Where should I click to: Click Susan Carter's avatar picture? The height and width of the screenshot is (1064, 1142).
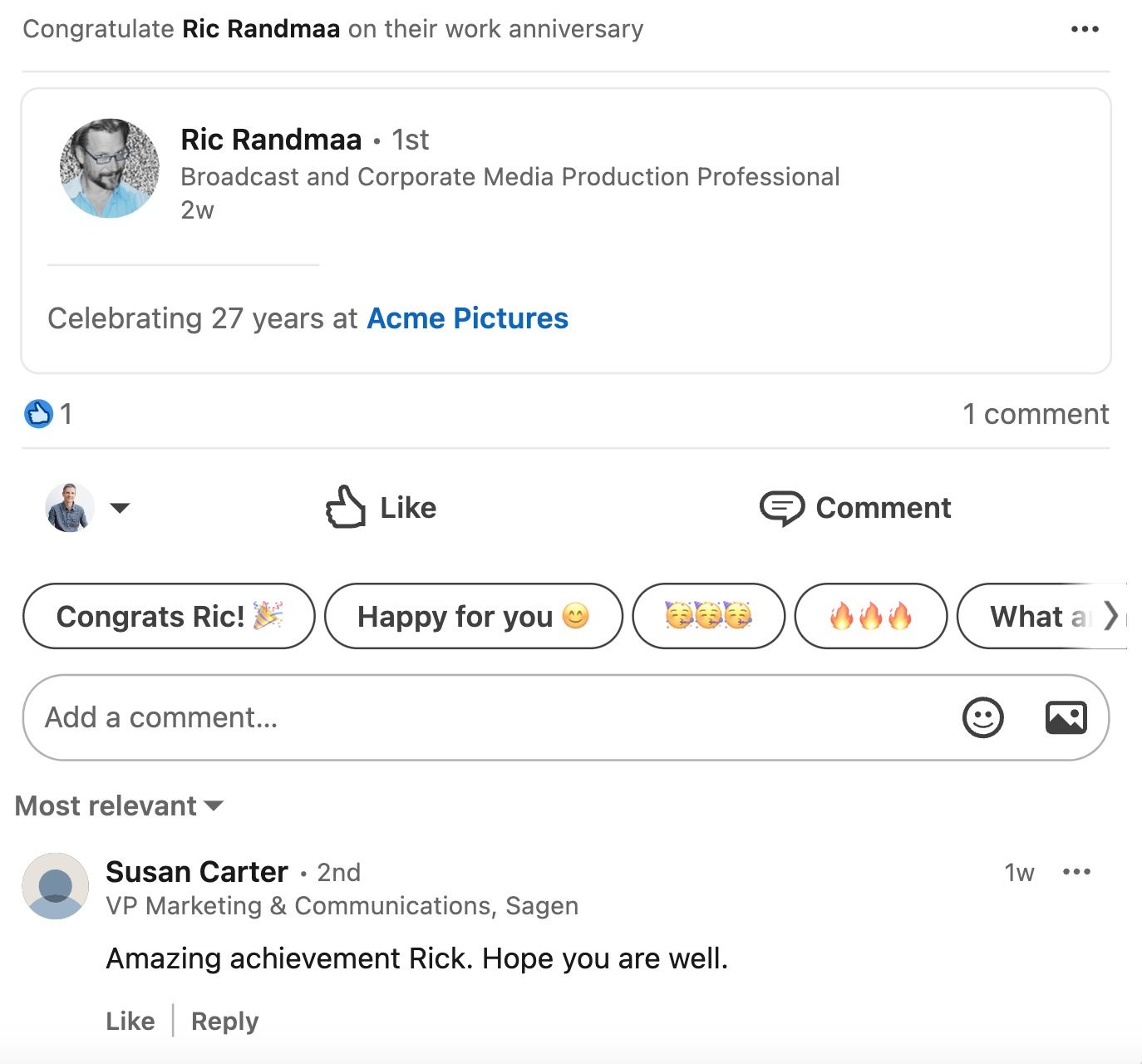[x=55, y=886]
